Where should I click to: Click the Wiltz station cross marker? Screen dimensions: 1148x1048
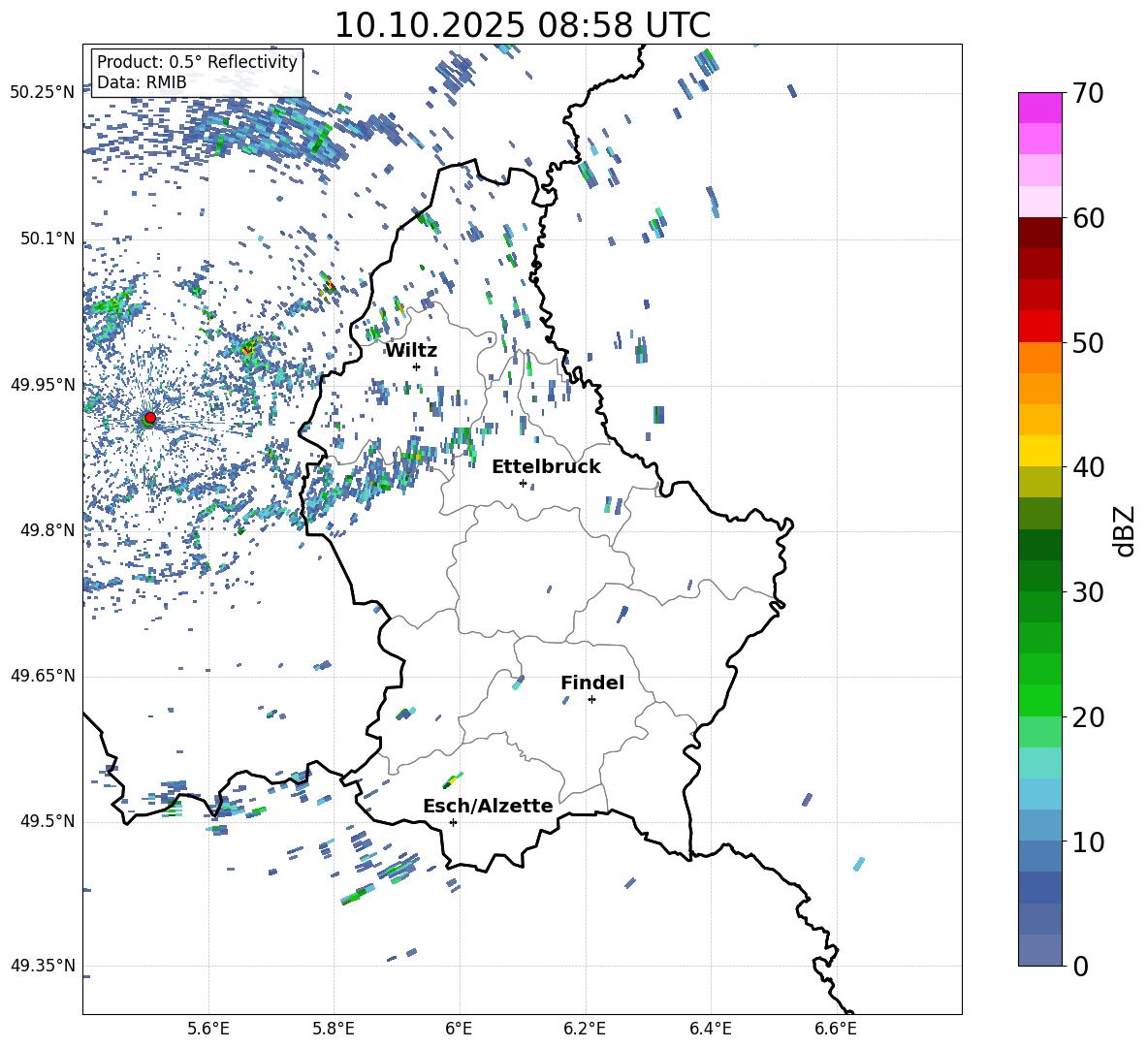(x=417, y=366)
